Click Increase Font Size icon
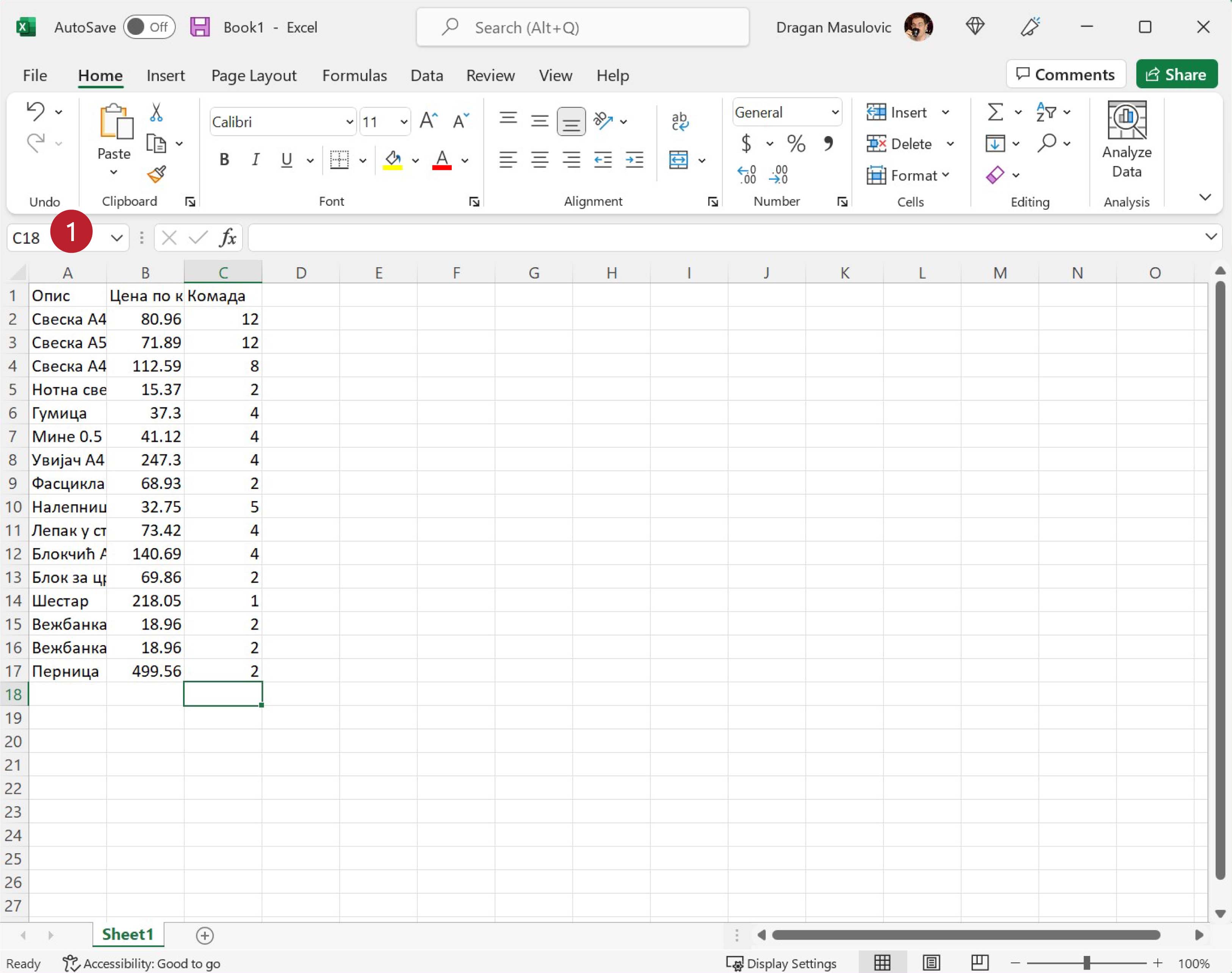 coord(428,121)
